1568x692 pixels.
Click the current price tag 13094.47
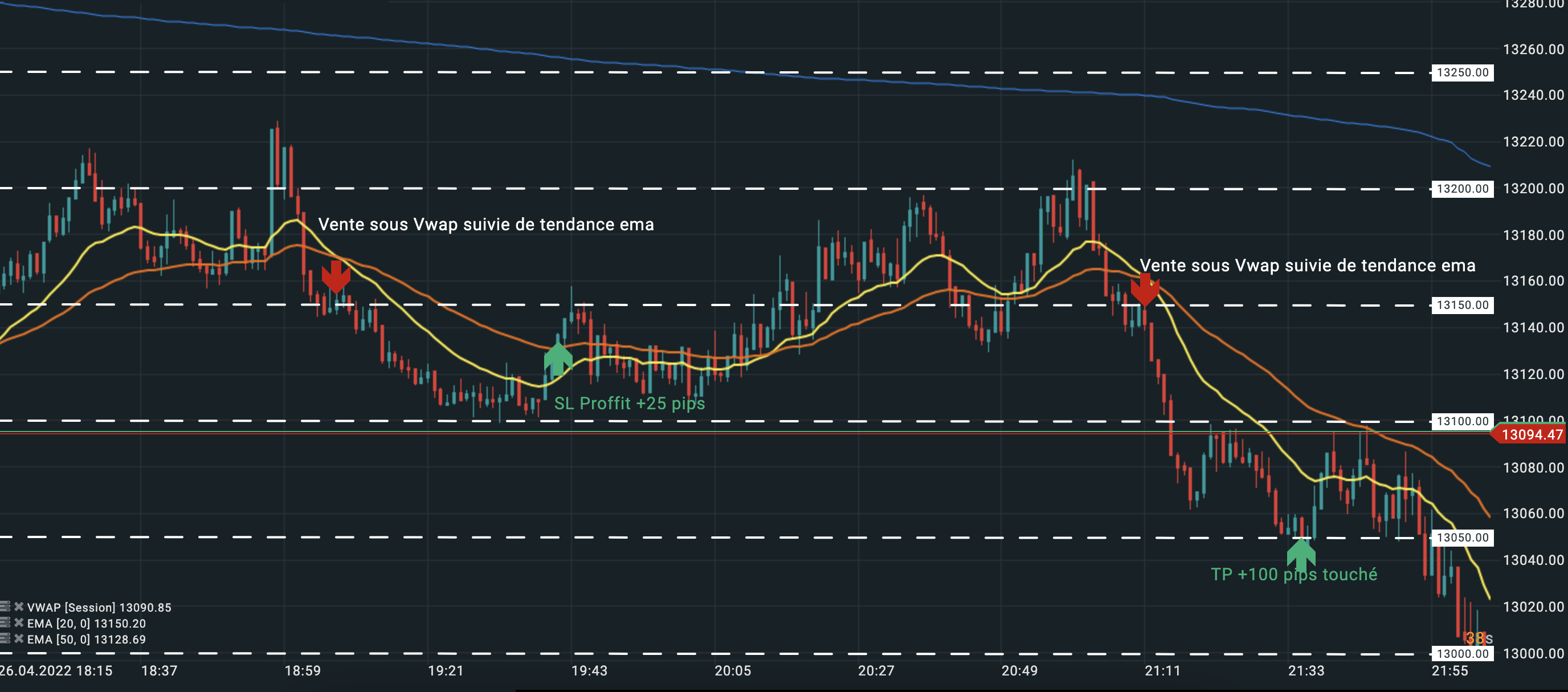(1531, 434)
